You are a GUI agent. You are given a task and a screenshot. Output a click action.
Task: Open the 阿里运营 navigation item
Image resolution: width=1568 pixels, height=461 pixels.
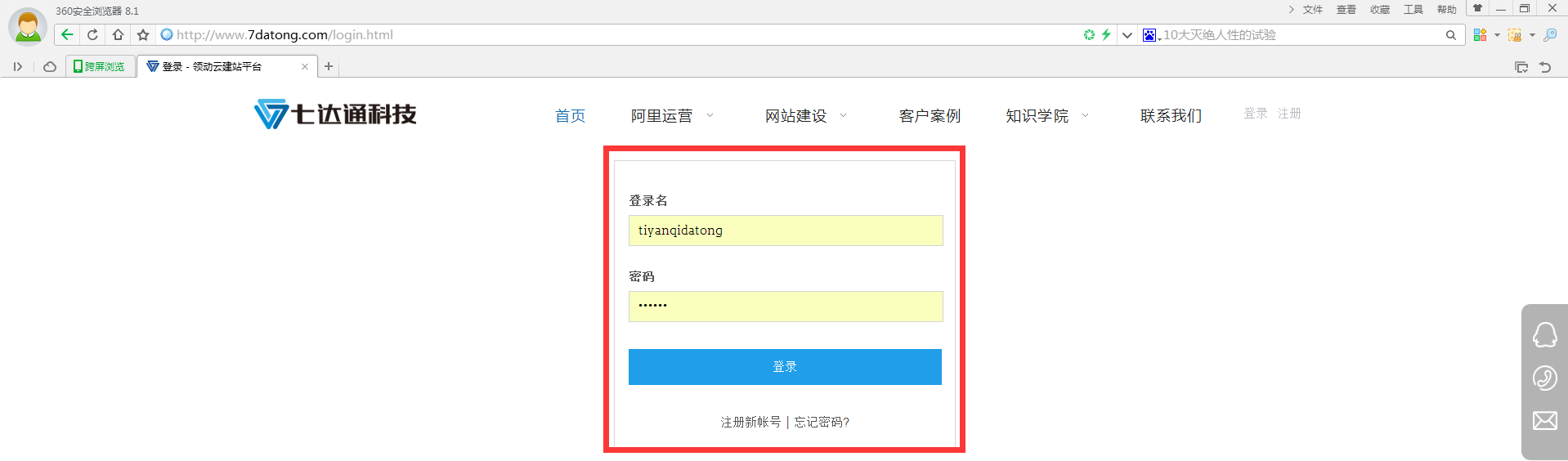661,116
